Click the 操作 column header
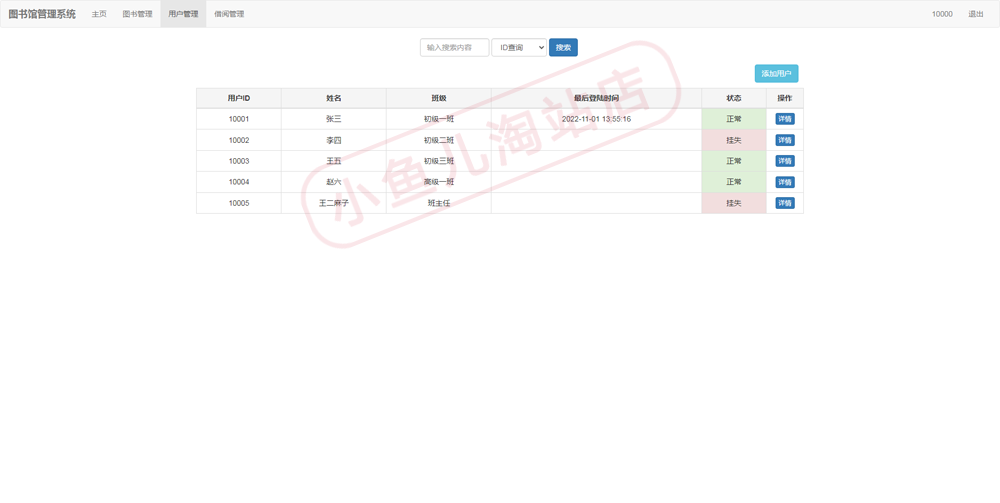 tap(784, 98)
